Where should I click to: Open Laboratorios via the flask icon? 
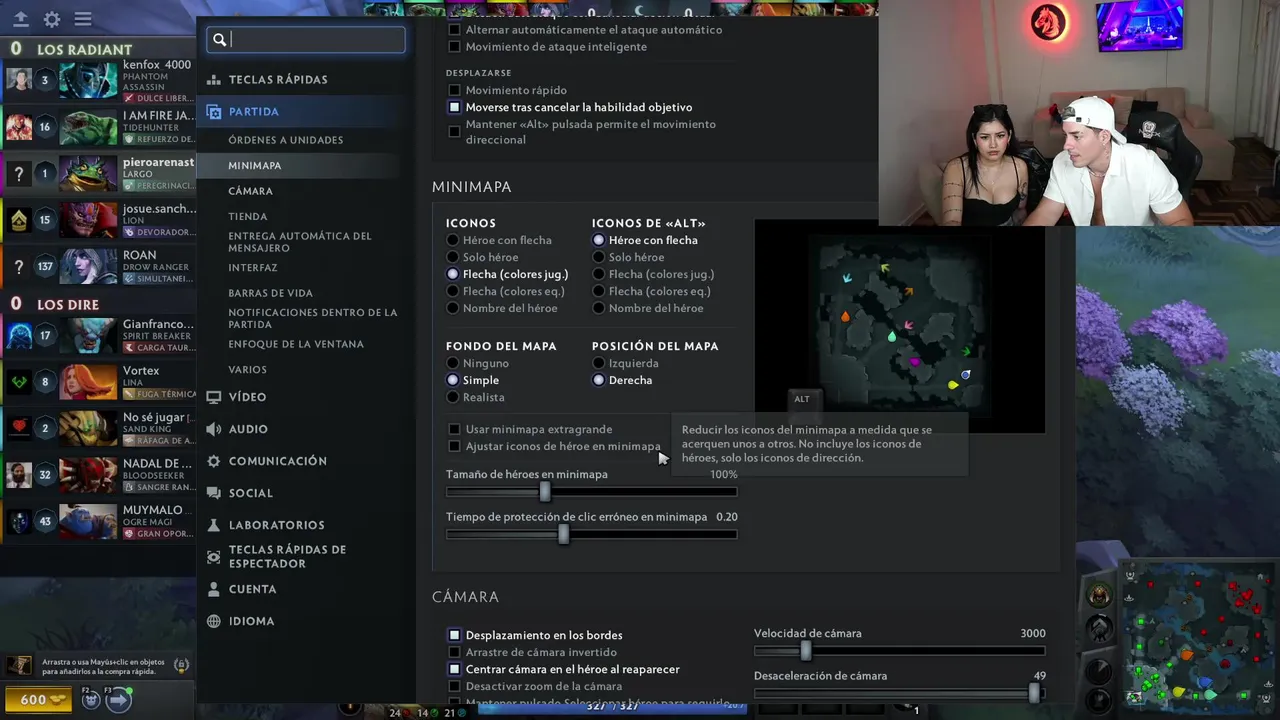coord(213,525)
